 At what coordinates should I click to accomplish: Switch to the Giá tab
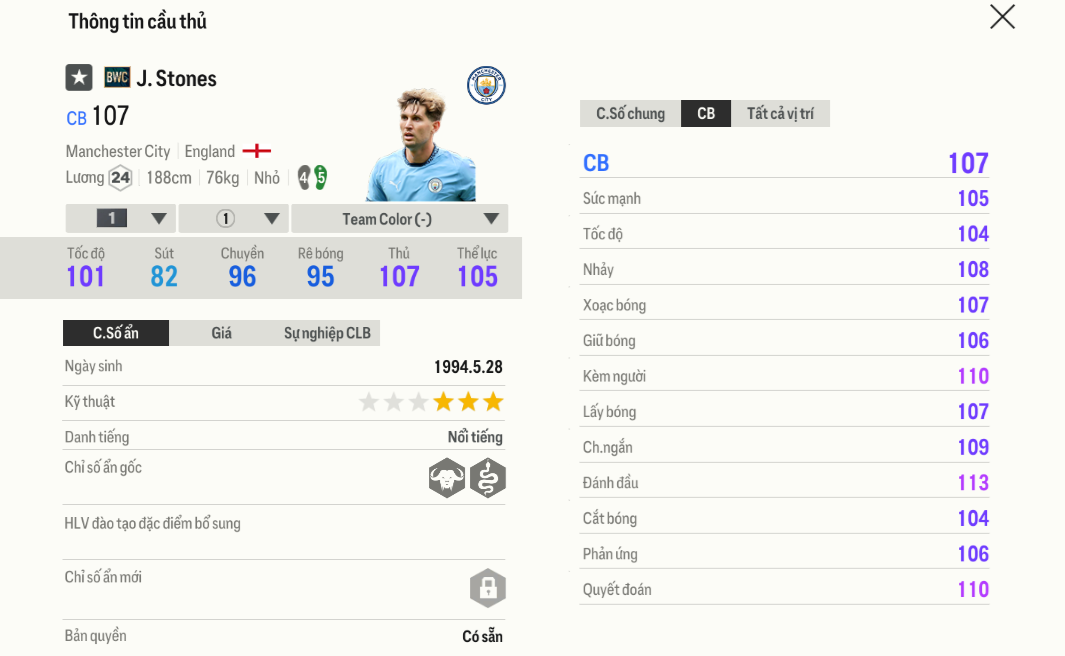tap(221, 333)
